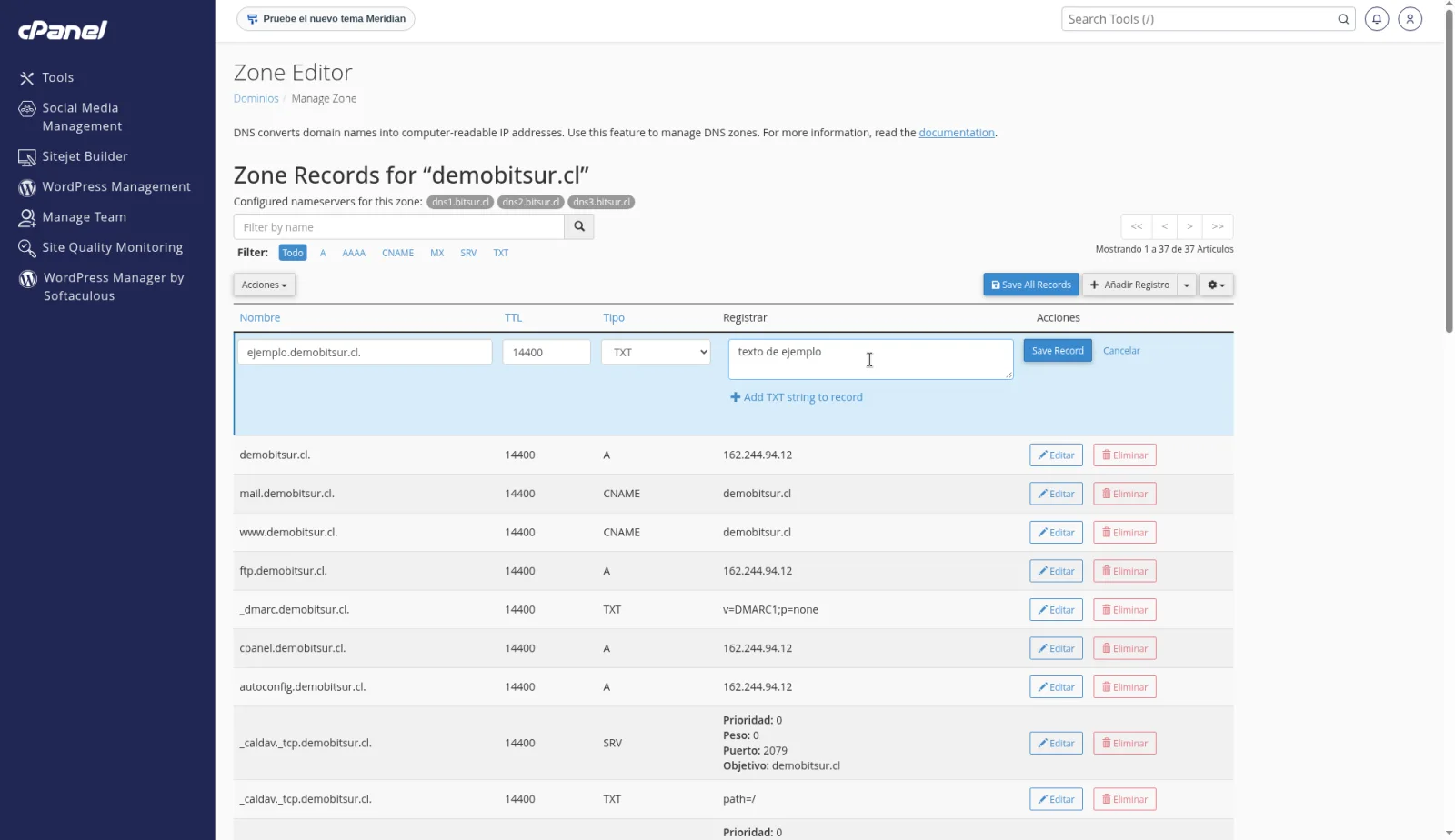Click Añadir Registro button
This screenshot has height=840, width=1455.
[1130, 285]
